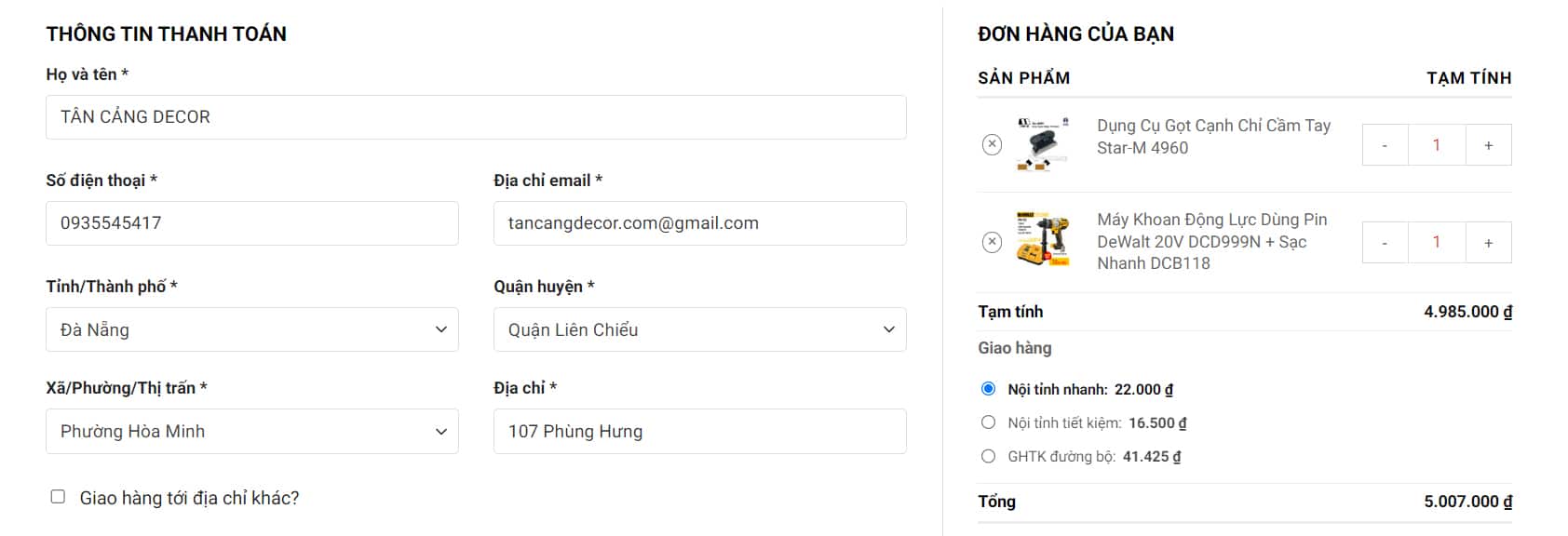Choose Nội tỉnh tiết kiệm shipping
This screenshot has height=536, width=1568.
[x=989, y=422]
